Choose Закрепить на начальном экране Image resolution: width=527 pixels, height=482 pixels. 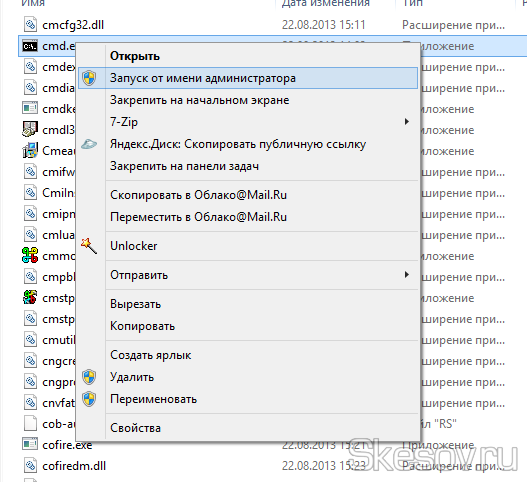coord(248,100)
